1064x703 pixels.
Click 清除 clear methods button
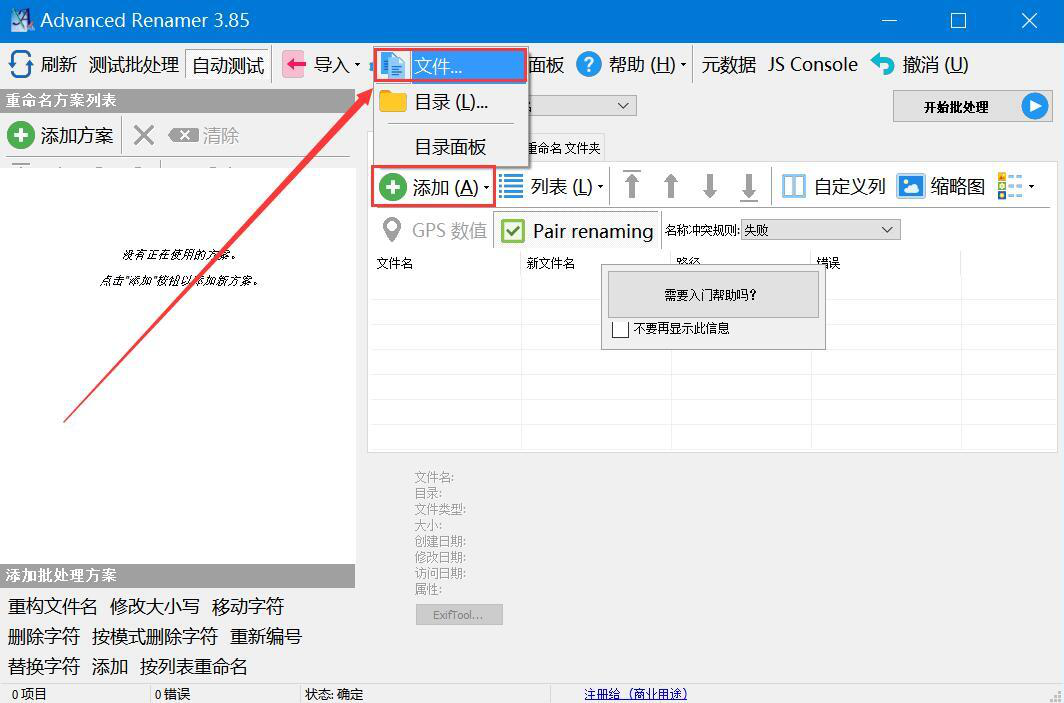[x=204, y=135]
